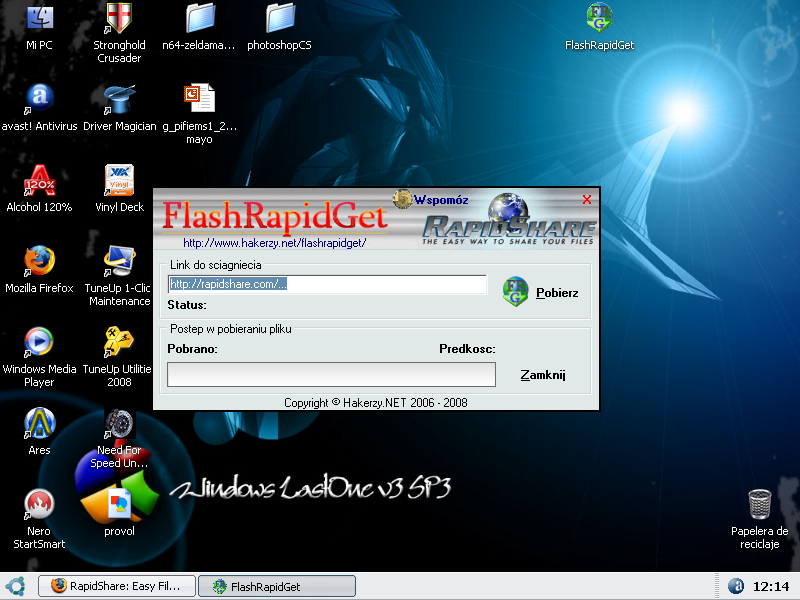The image size is (800, 600).
Task: Click the avast tray icon
Action: tap(736, 586)
